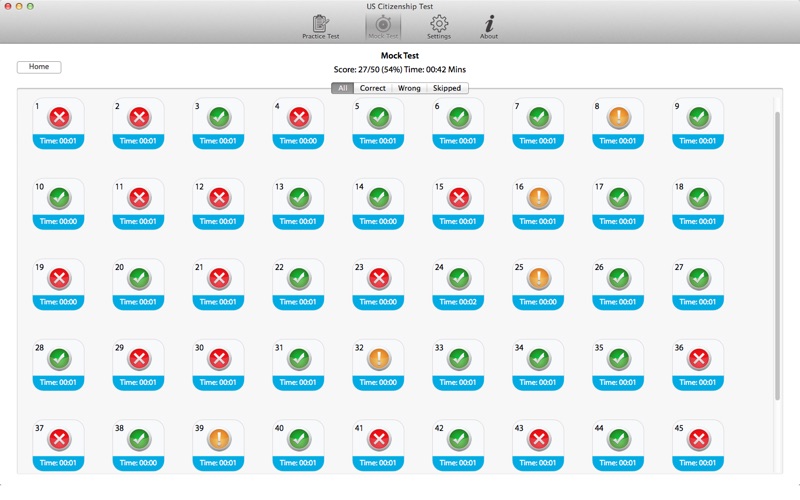
Task: Click the Home button
Action: tap(39, 67)
